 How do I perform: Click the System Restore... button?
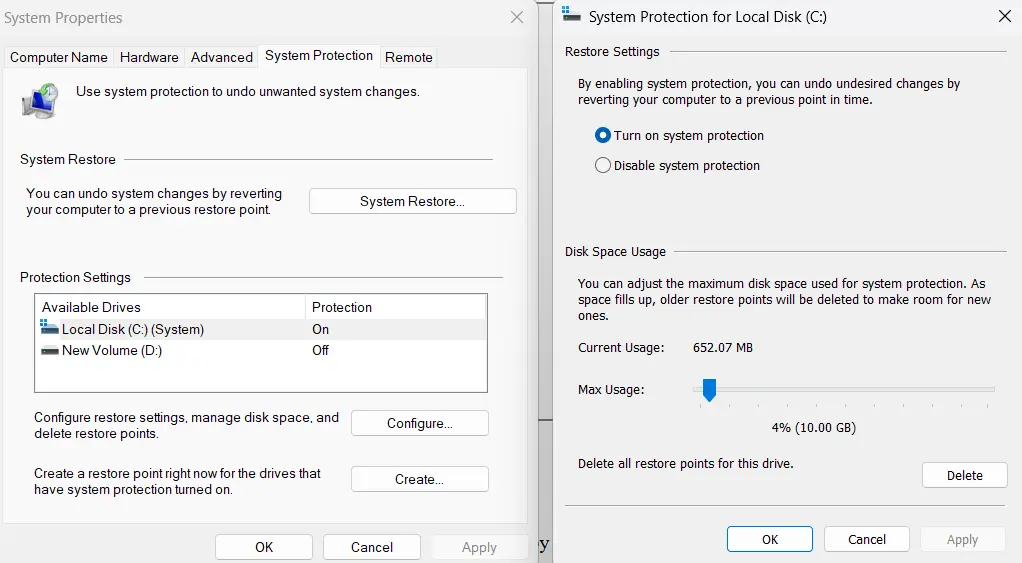click(413, 201)
